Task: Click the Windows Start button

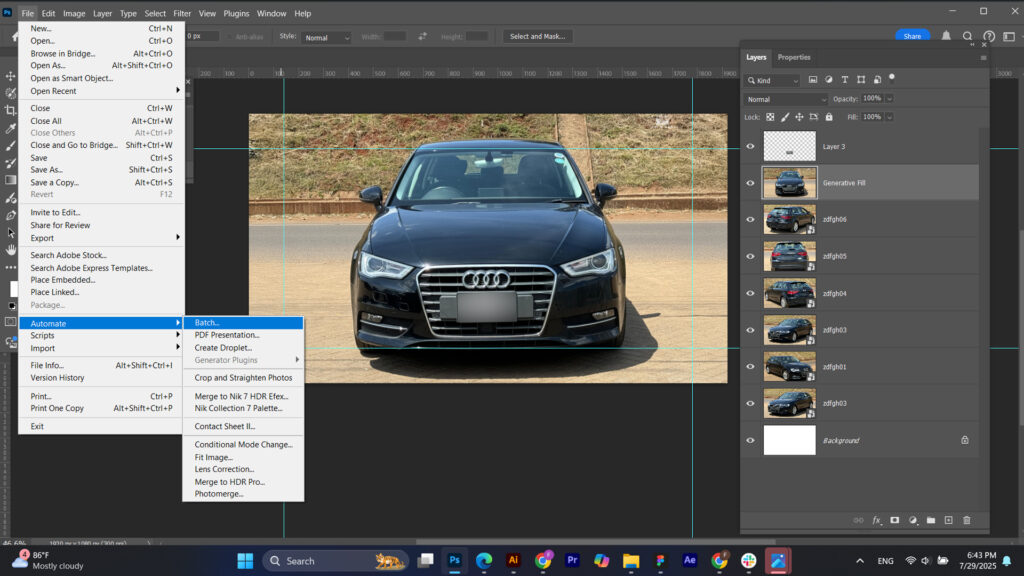Action: [245, 561]
